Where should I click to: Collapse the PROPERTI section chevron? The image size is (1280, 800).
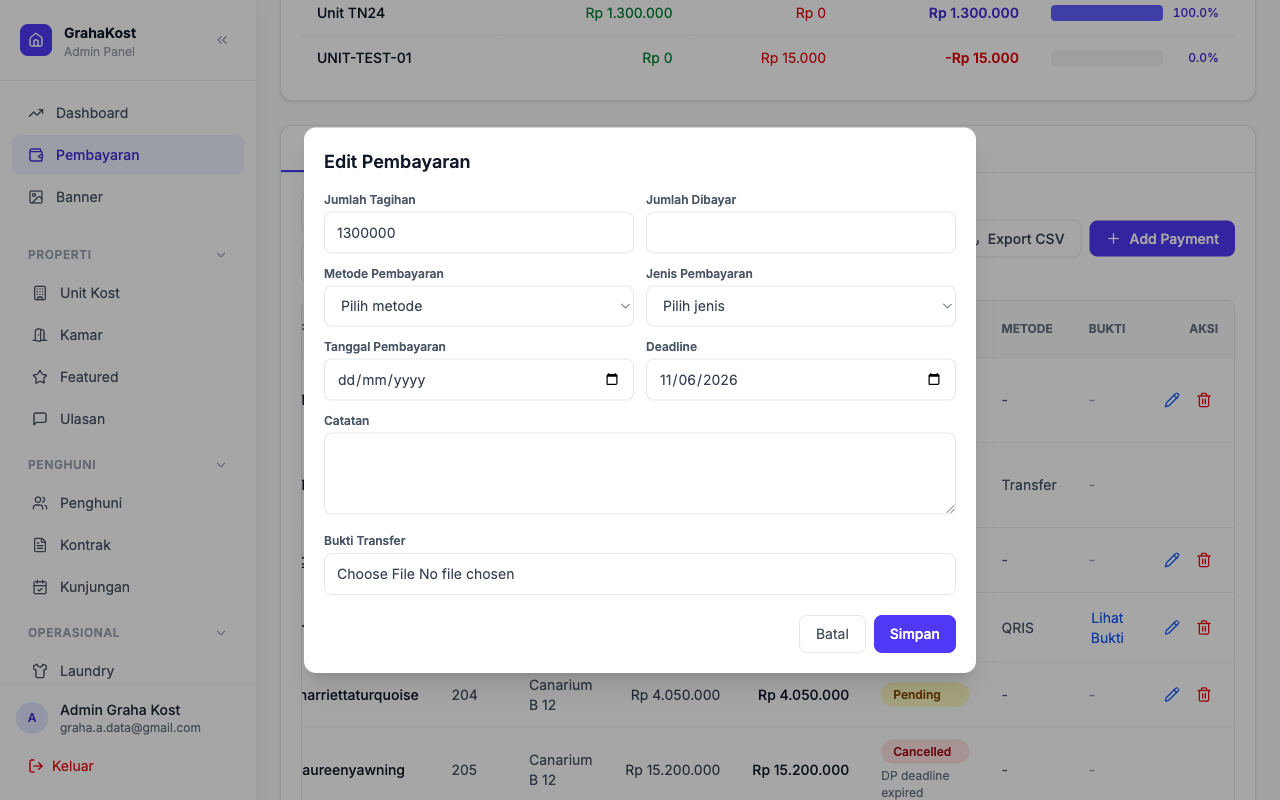coord(221,255)
